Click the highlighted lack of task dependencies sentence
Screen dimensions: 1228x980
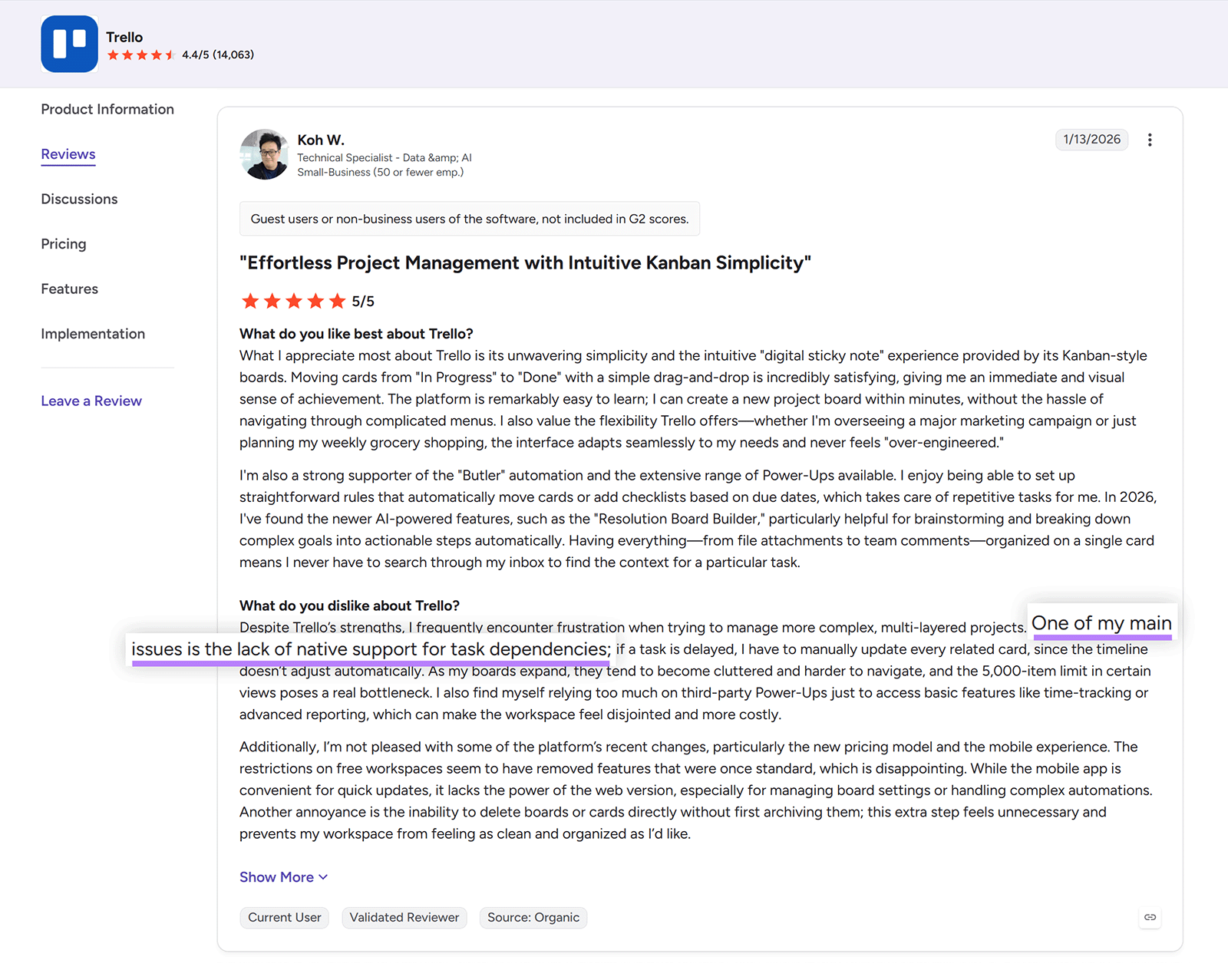point(371,649)
